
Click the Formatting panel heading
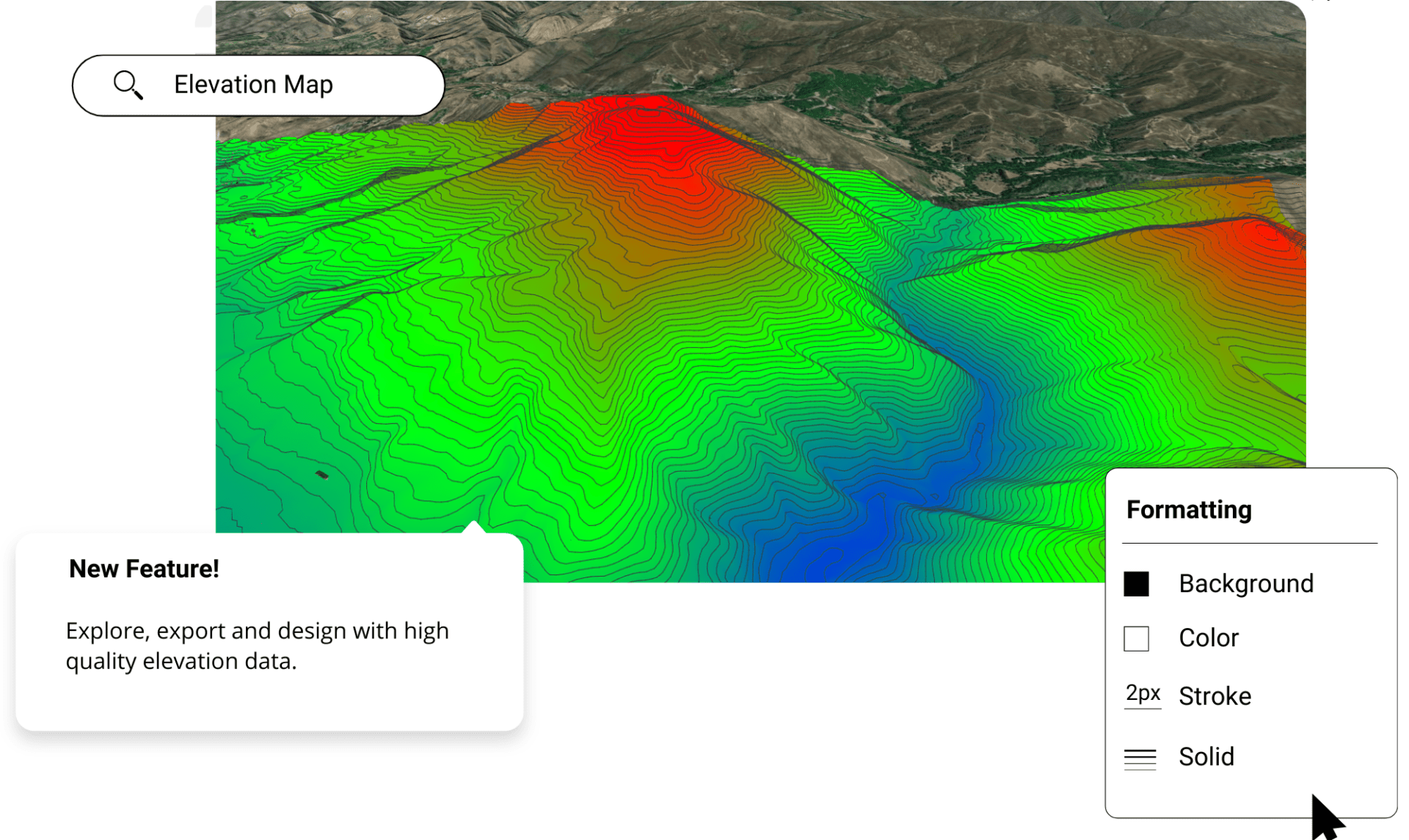click(1188, 510)
